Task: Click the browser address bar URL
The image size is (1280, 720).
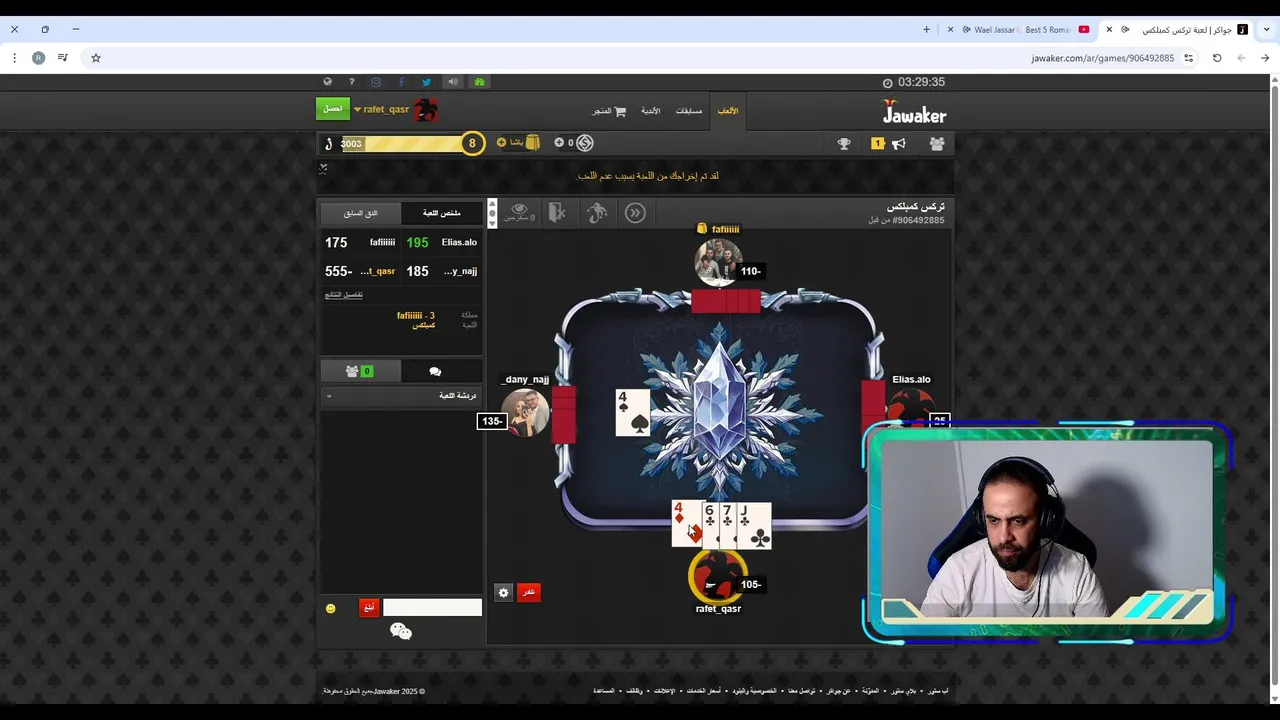Action: pyautogui.click(x=1103, y=58)
